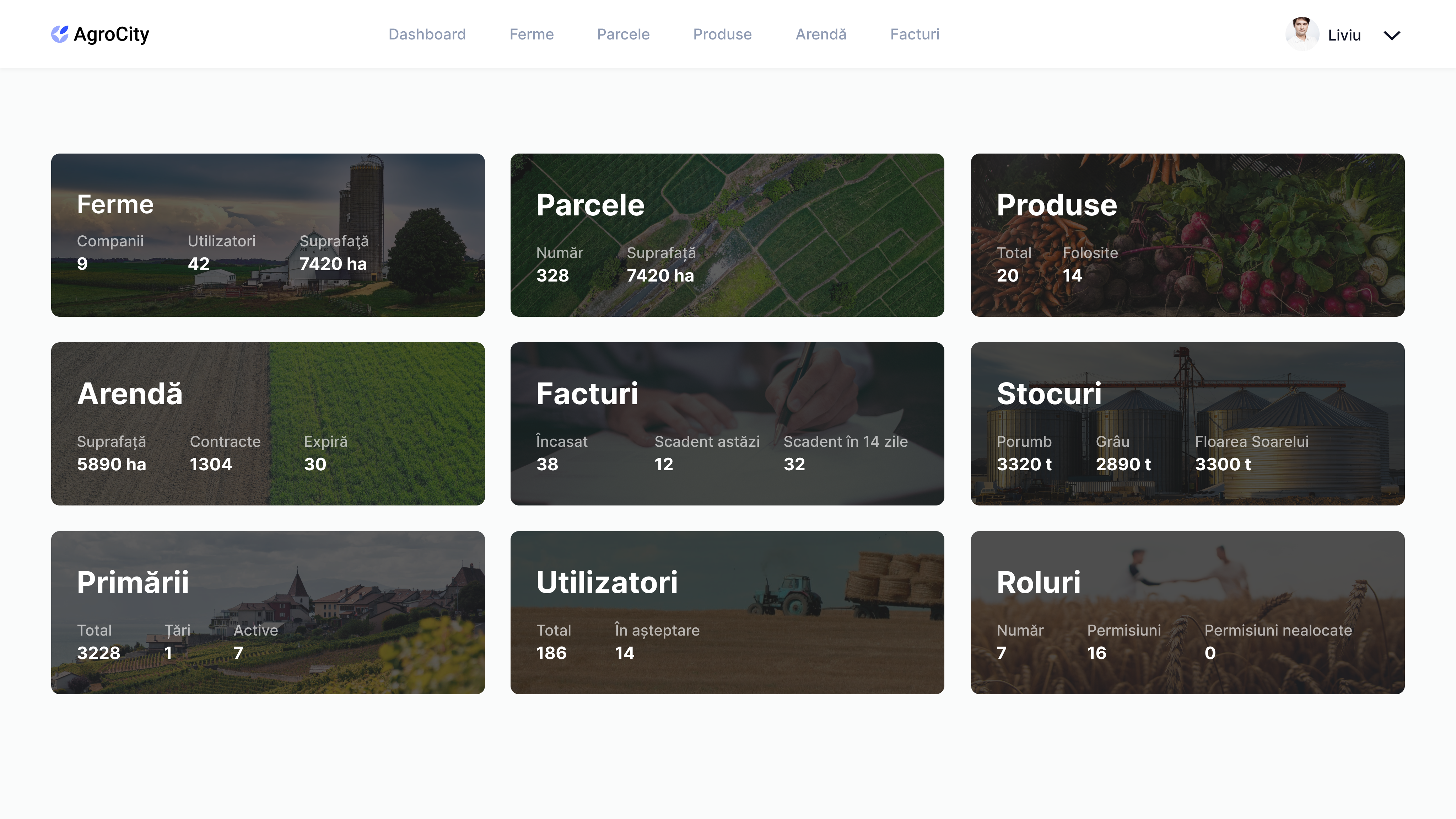Click the AgroCity leaf logo icon
Viewport: 1456px width, 819px height.
59,34
